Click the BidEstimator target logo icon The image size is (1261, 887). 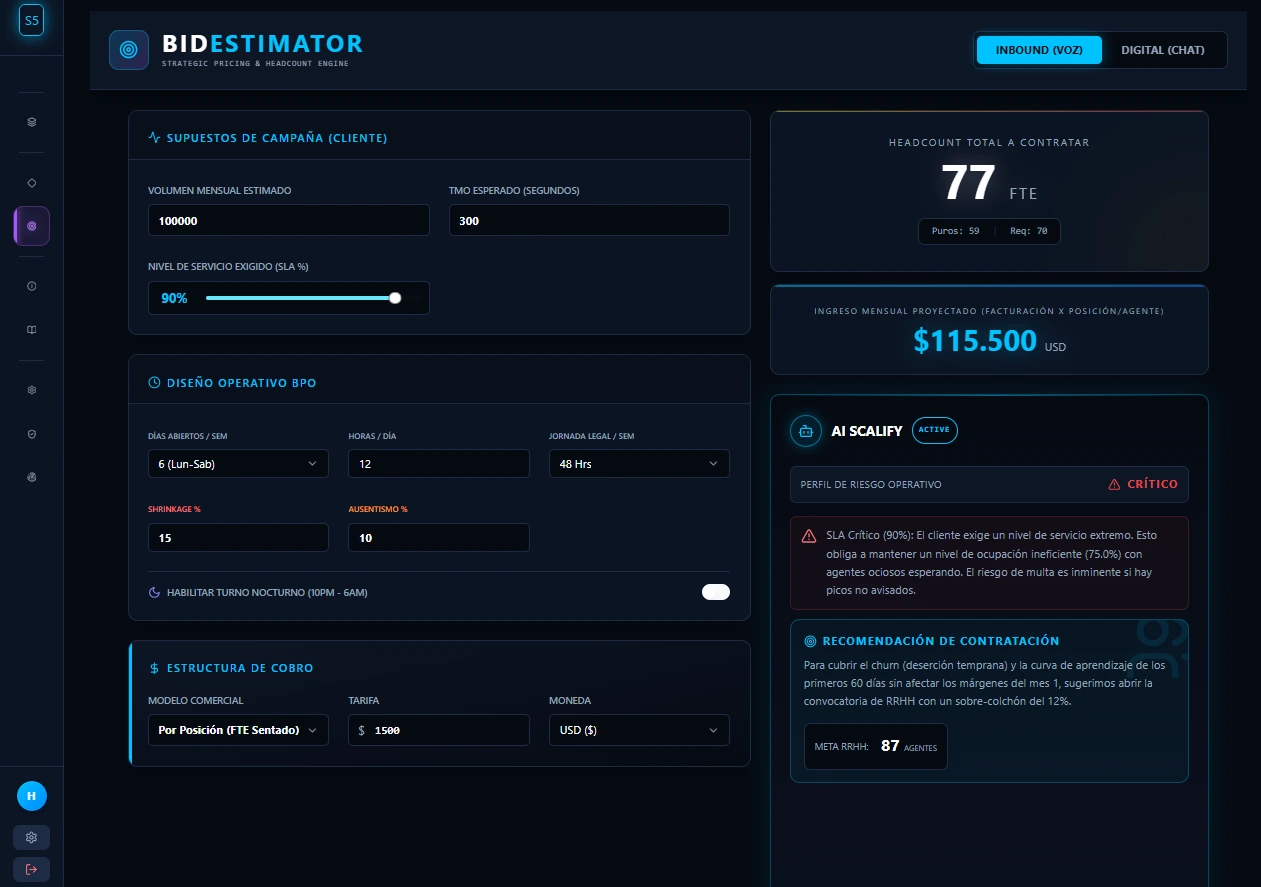129,50
